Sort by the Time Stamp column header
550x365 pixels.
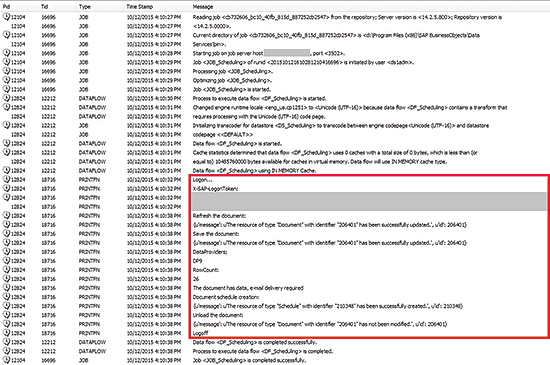pyautogui.click(x=140, y=7)
